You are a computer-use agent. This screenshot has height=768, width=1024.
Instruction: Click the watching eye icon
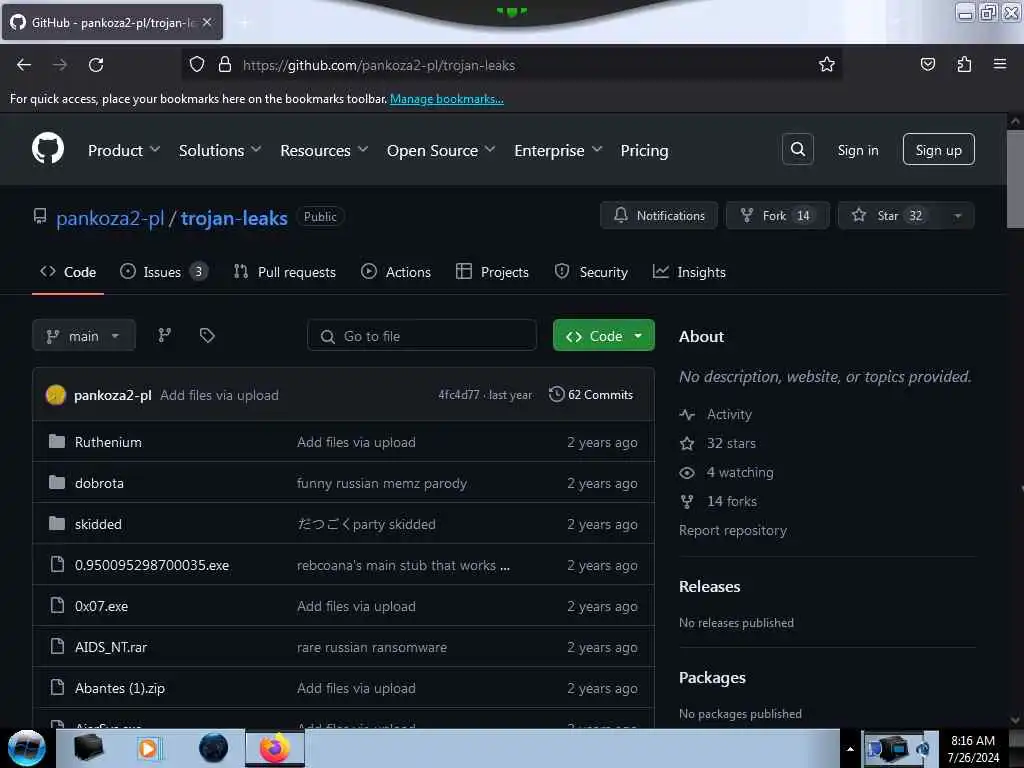tap(686, 472)
